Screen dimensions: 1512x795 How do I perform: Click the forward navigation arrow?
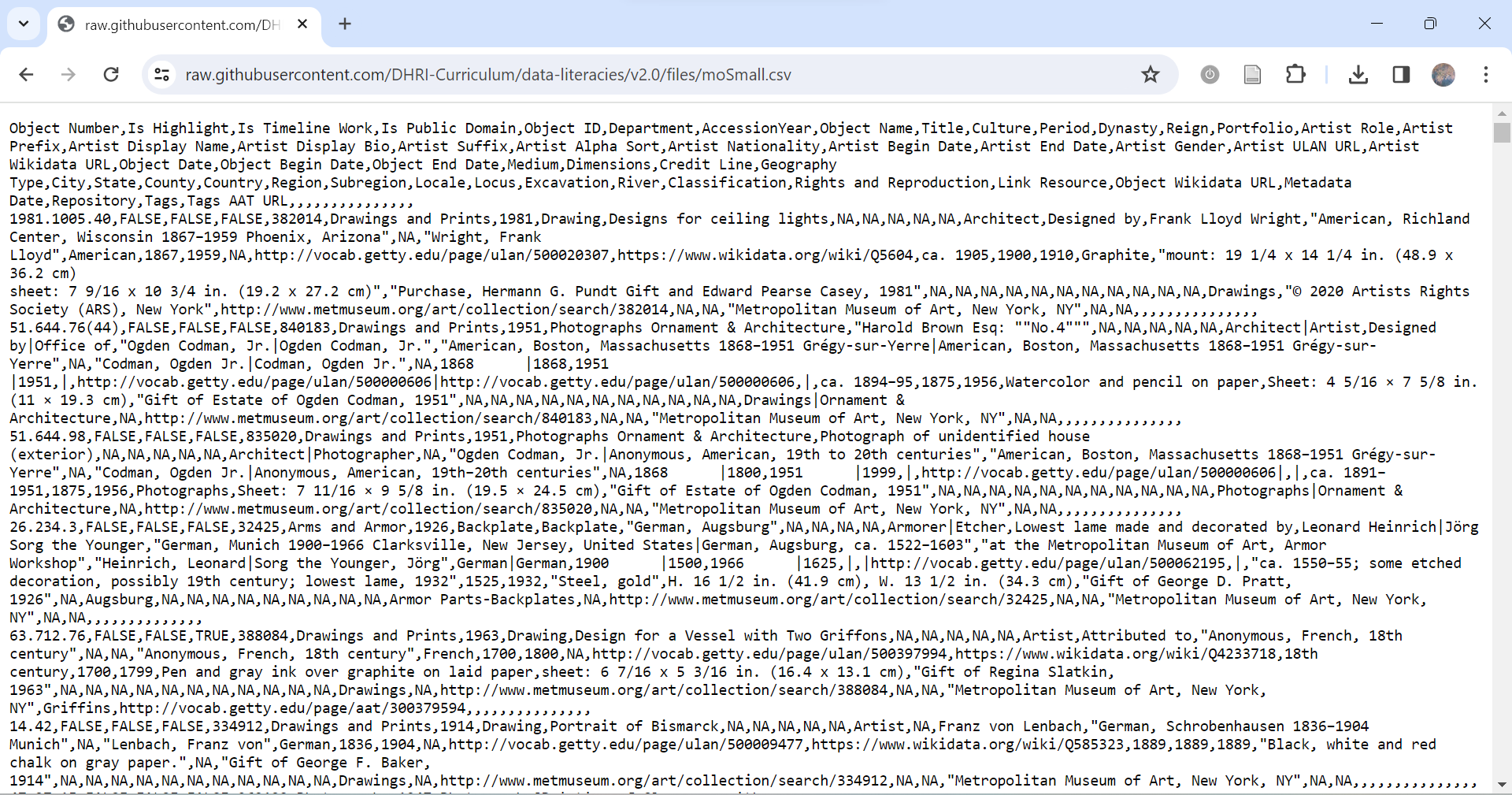[69, 75]
